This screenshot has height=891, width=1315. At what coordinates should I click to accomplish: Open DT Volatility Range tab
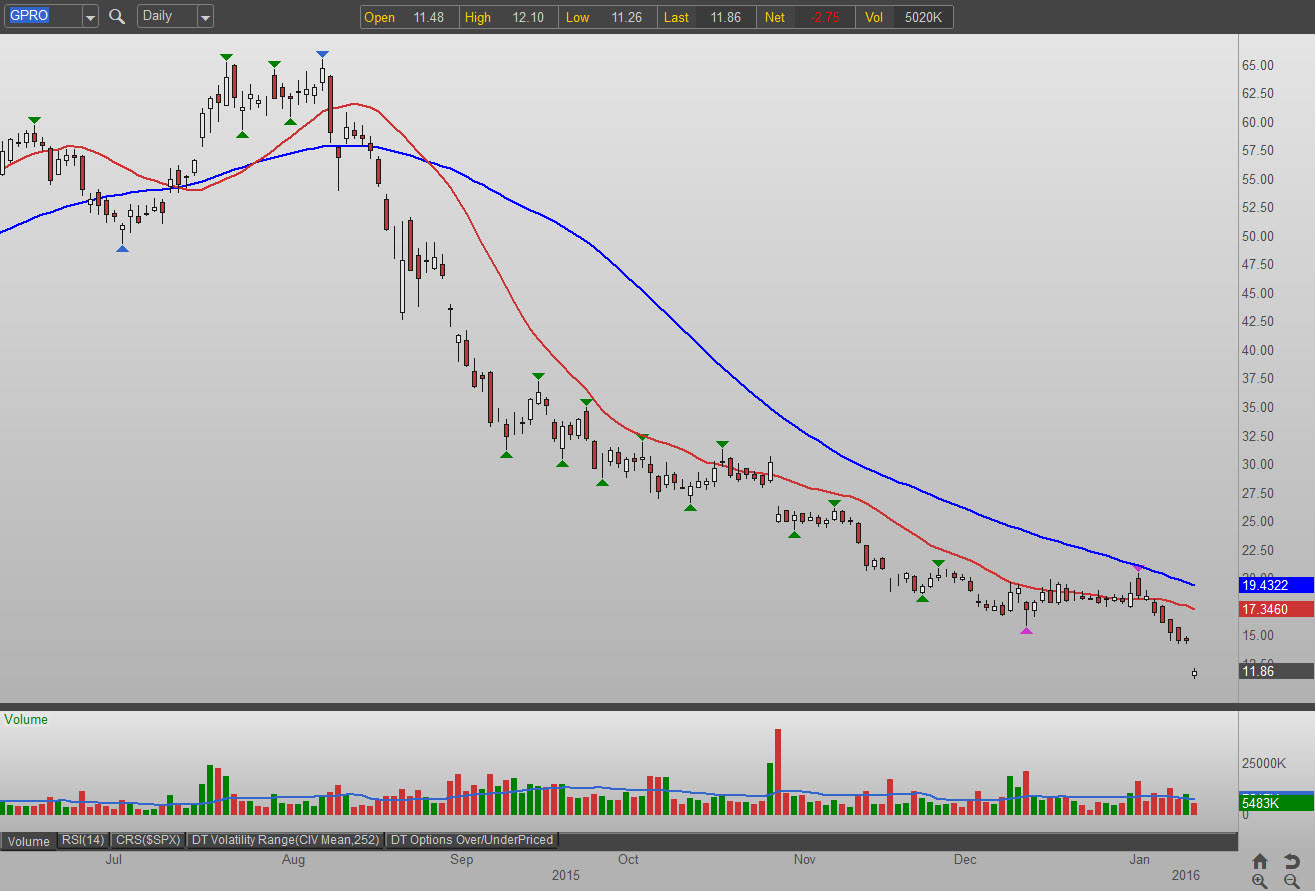coord(286,840)
